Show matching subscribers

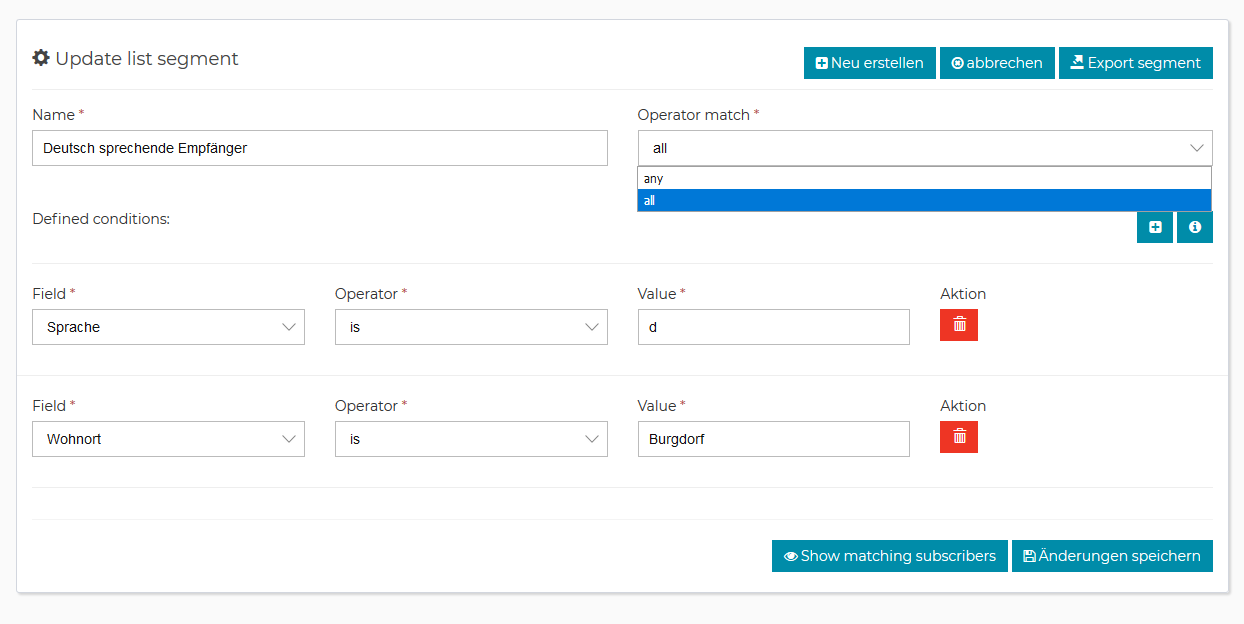click(x=889, y=556)
